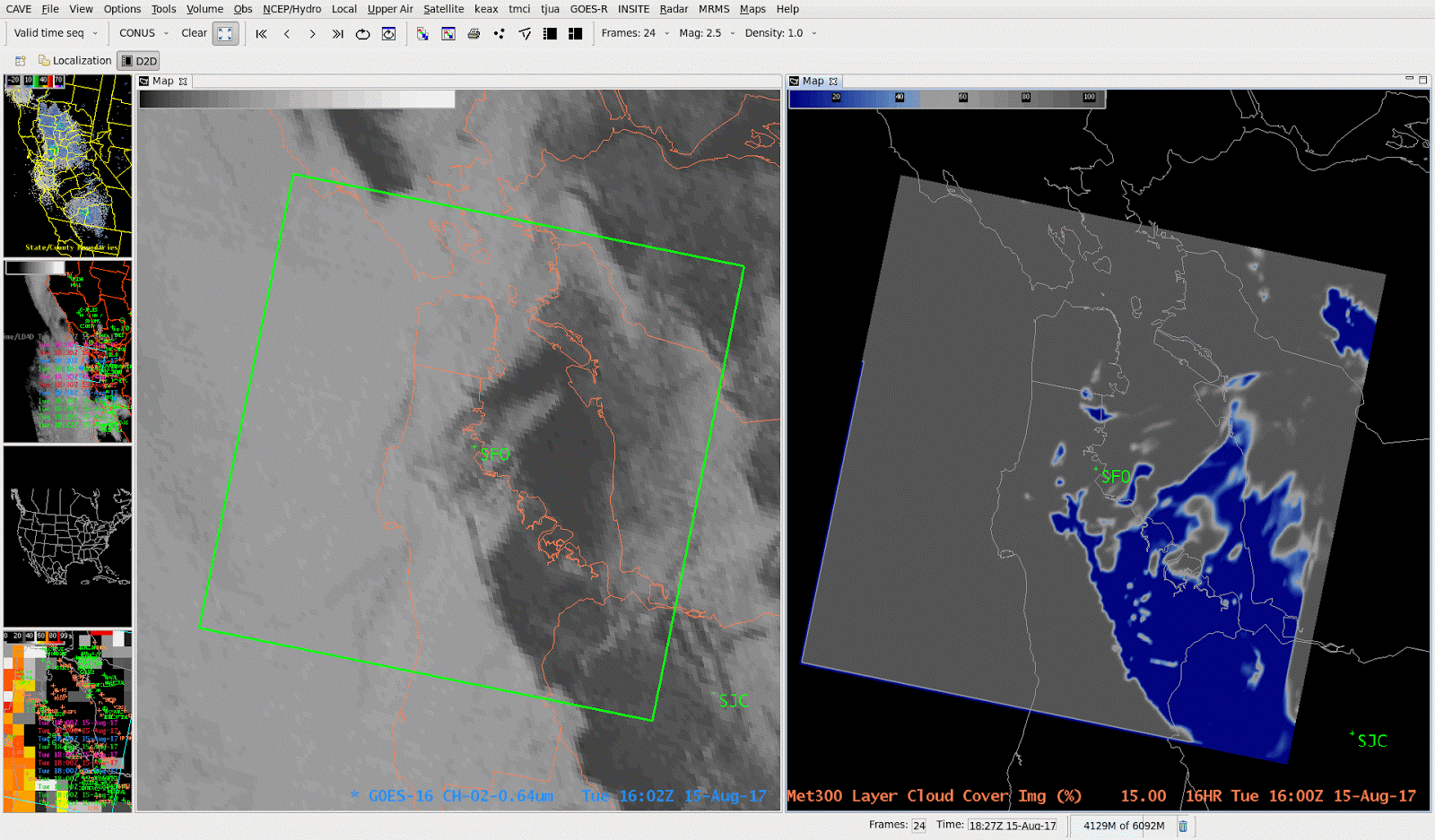Open the print toolbar icon
1435x840 pixels.
coord(474,34)
